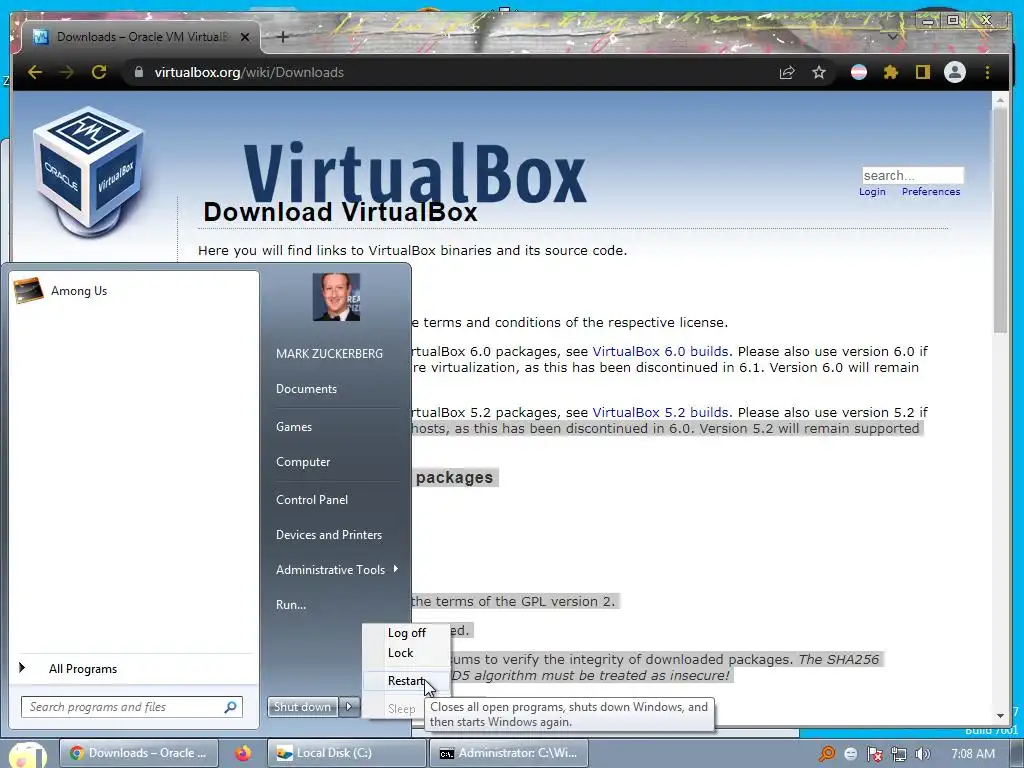Click the arrow next to Shut down
The image size is (1024, 768).
[x=349, y=707]
